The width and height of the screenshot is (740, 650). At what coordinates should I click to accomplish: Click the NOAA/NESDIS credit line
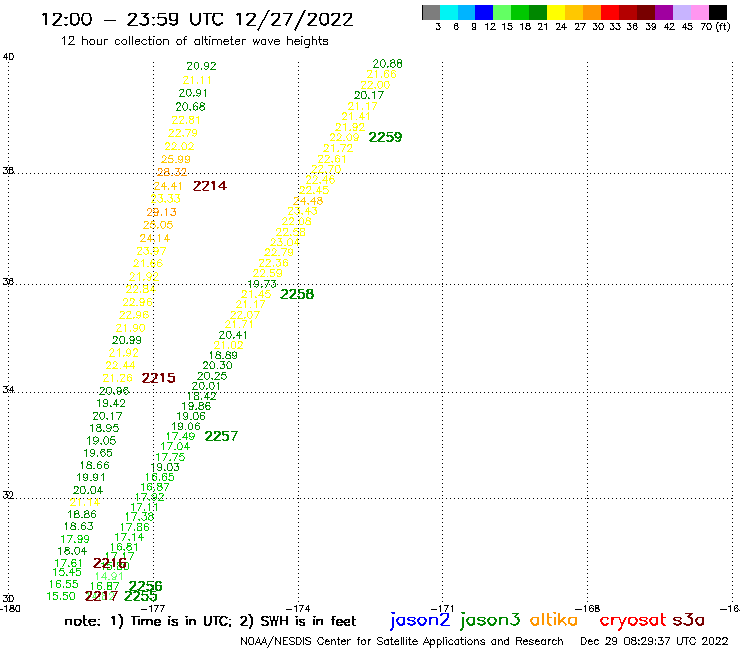point(402,641)
